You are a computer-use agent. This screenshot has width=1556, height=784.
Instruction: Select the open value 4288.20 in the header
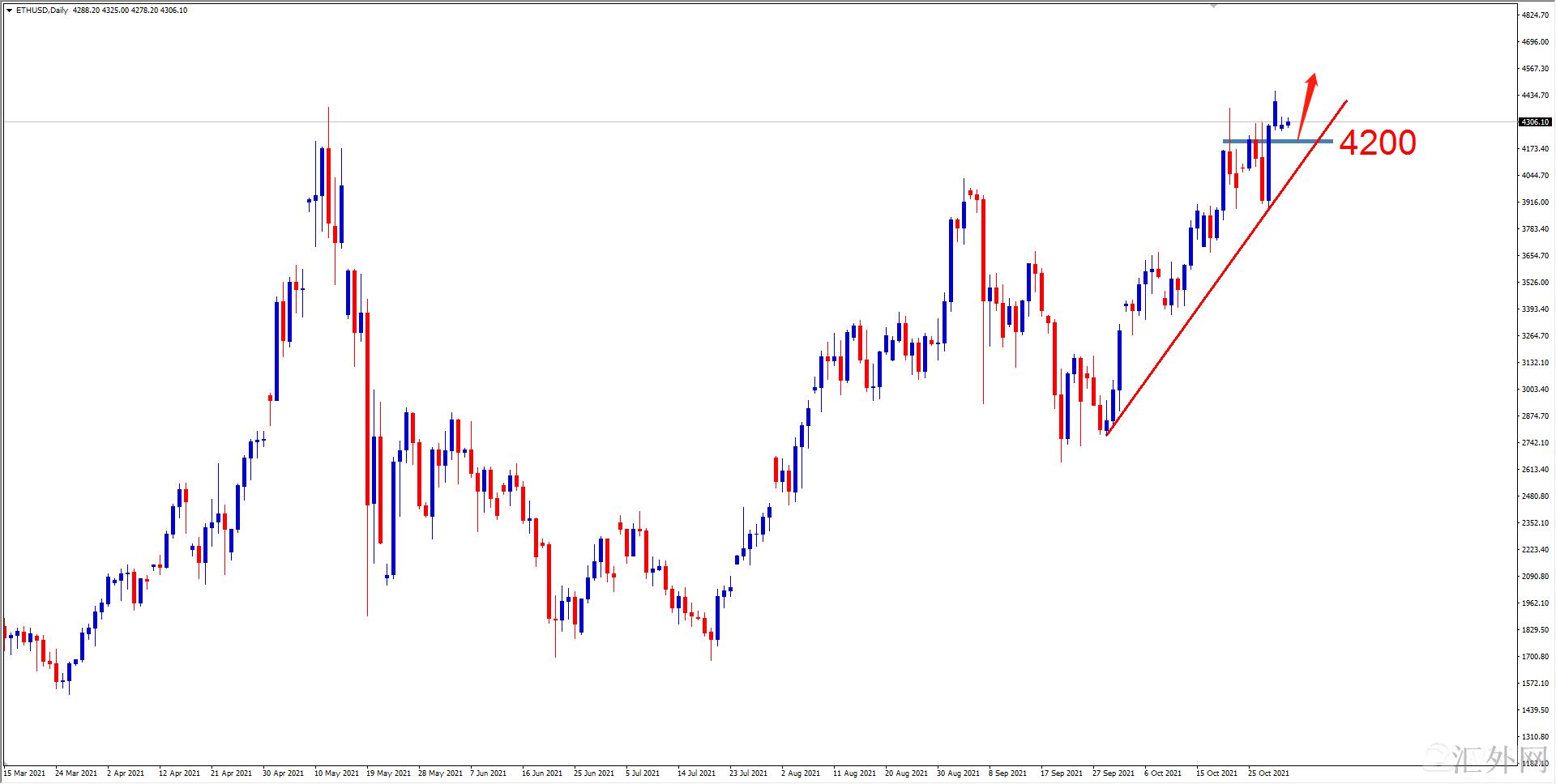[x=86, y=11]
